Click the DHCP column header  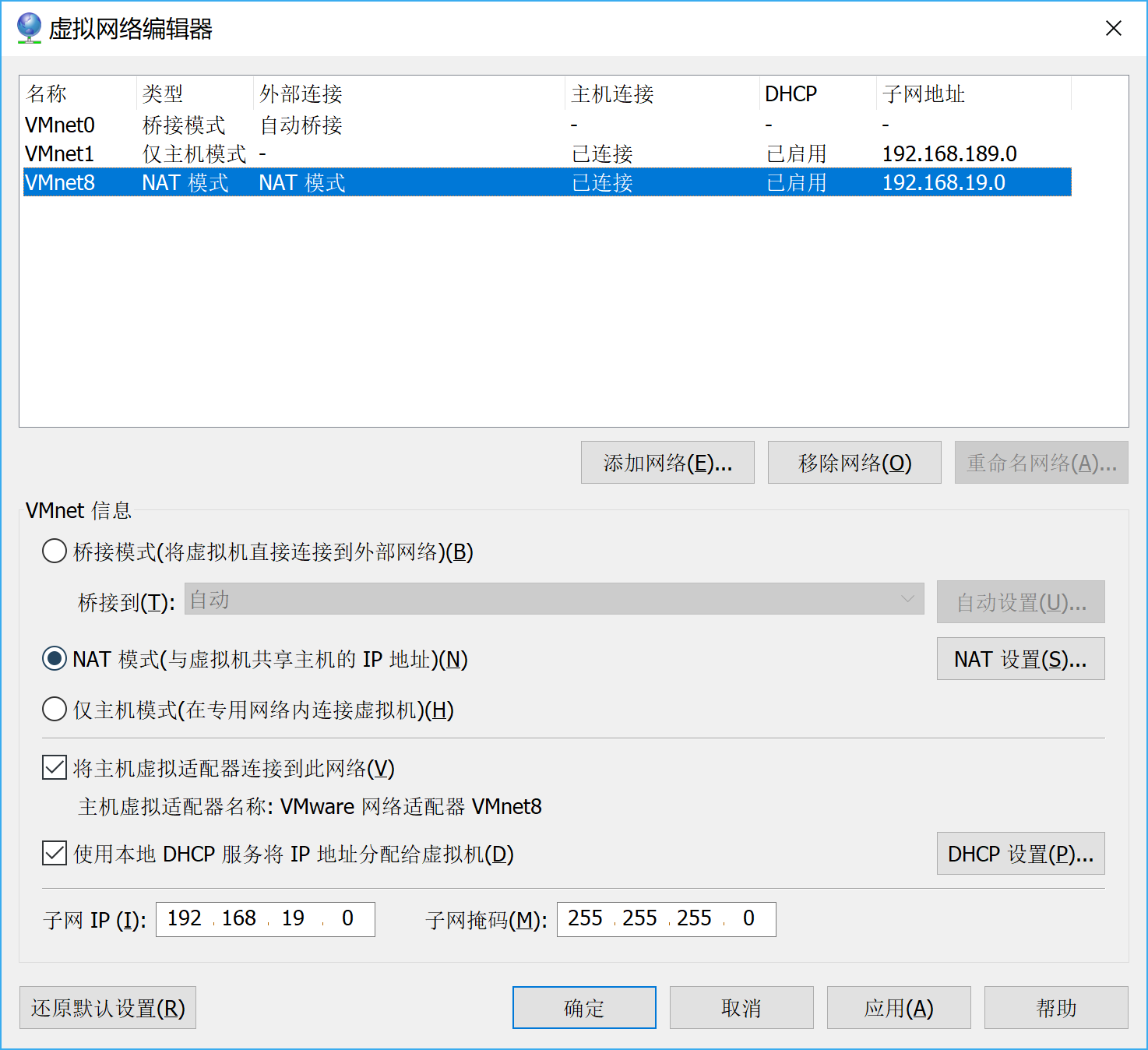tap(818, 93)
